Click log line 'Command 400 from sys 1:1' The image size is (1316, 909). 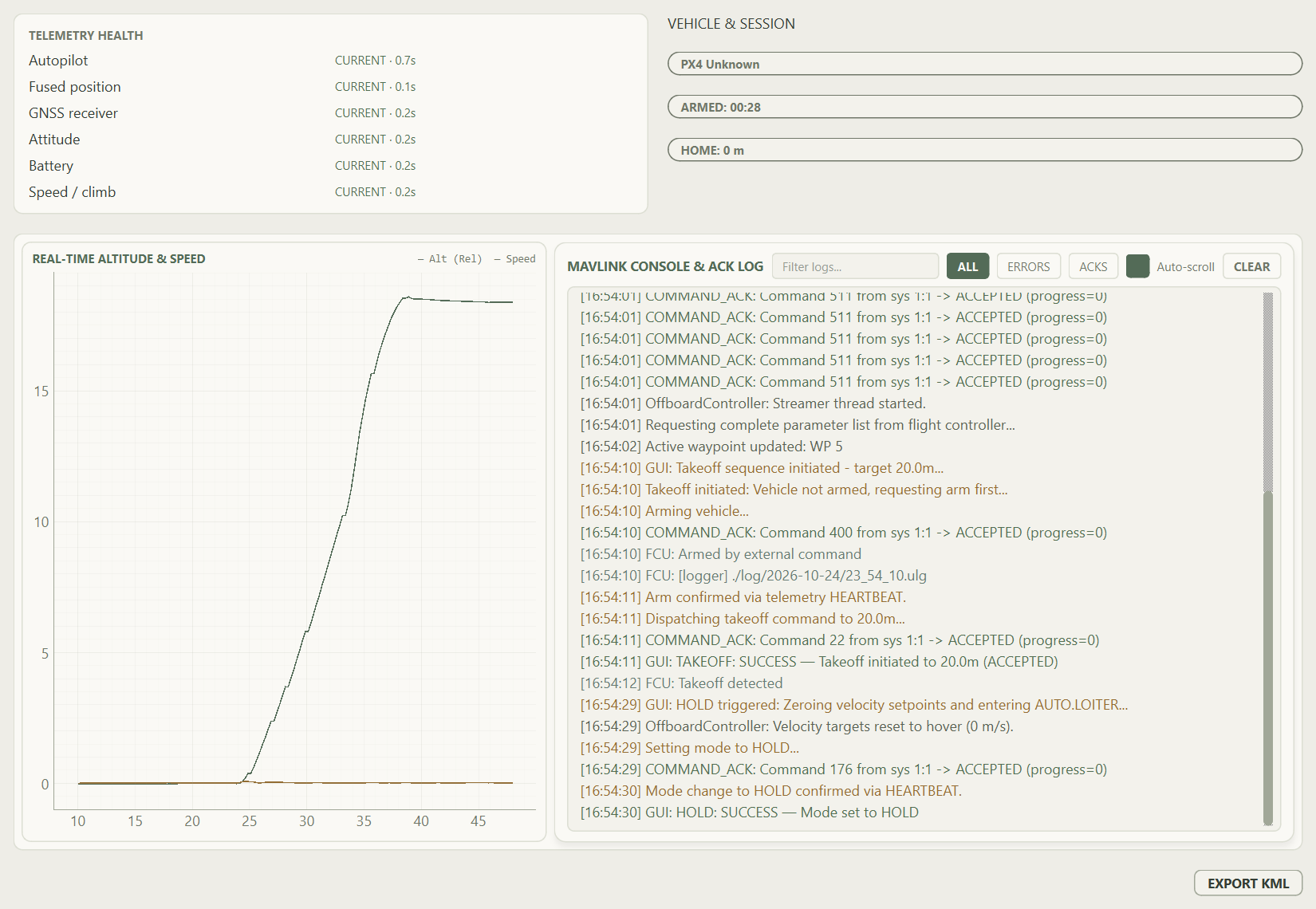(844, 533)
